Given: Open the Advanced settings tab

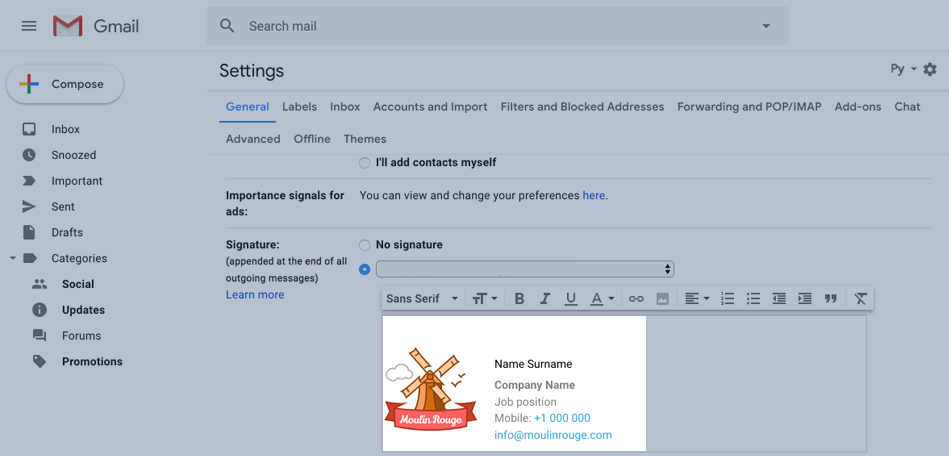Looking at the screenshot, I should pyautogui.click(x=253, y=139).
